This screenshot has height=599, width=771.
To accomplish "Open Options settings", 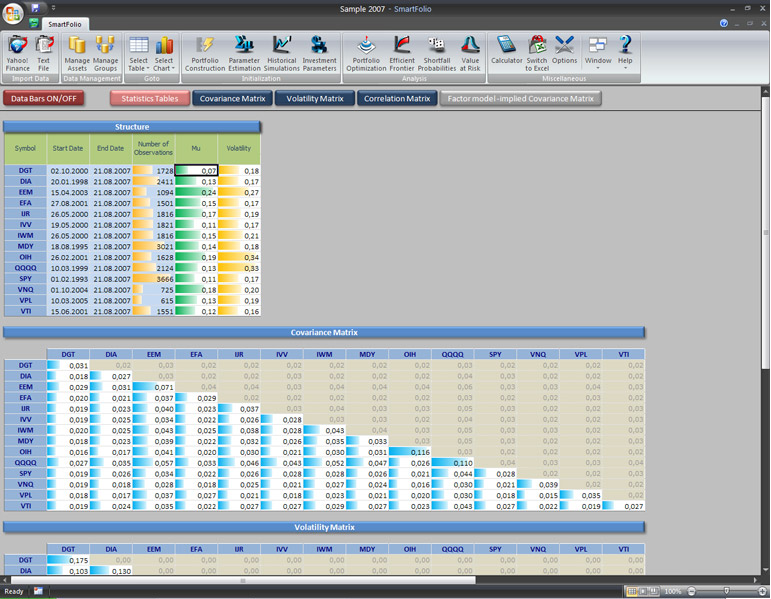I will coord(564,50).
